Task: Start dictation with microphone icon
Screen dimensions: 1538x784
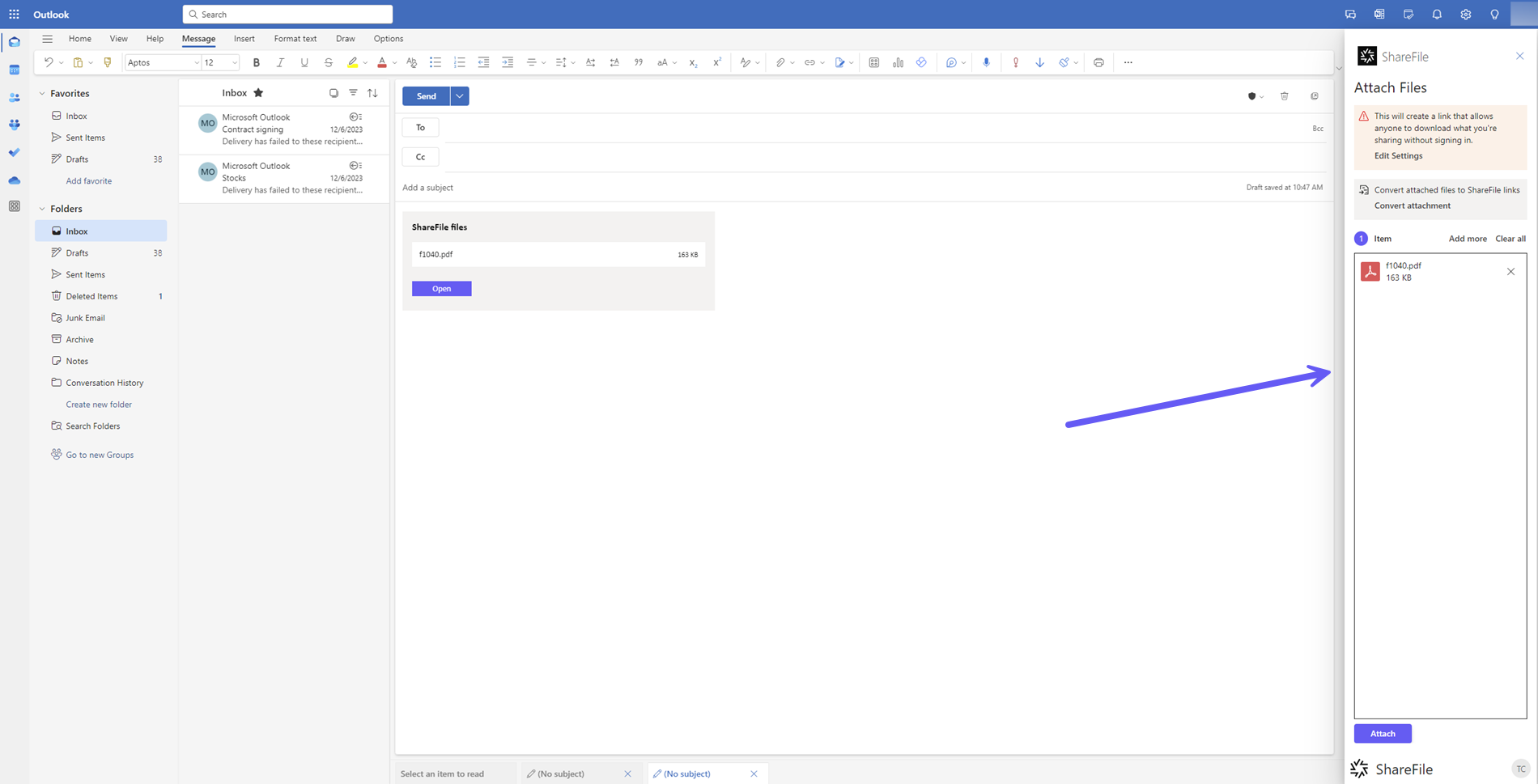Action: pos(986,62)
